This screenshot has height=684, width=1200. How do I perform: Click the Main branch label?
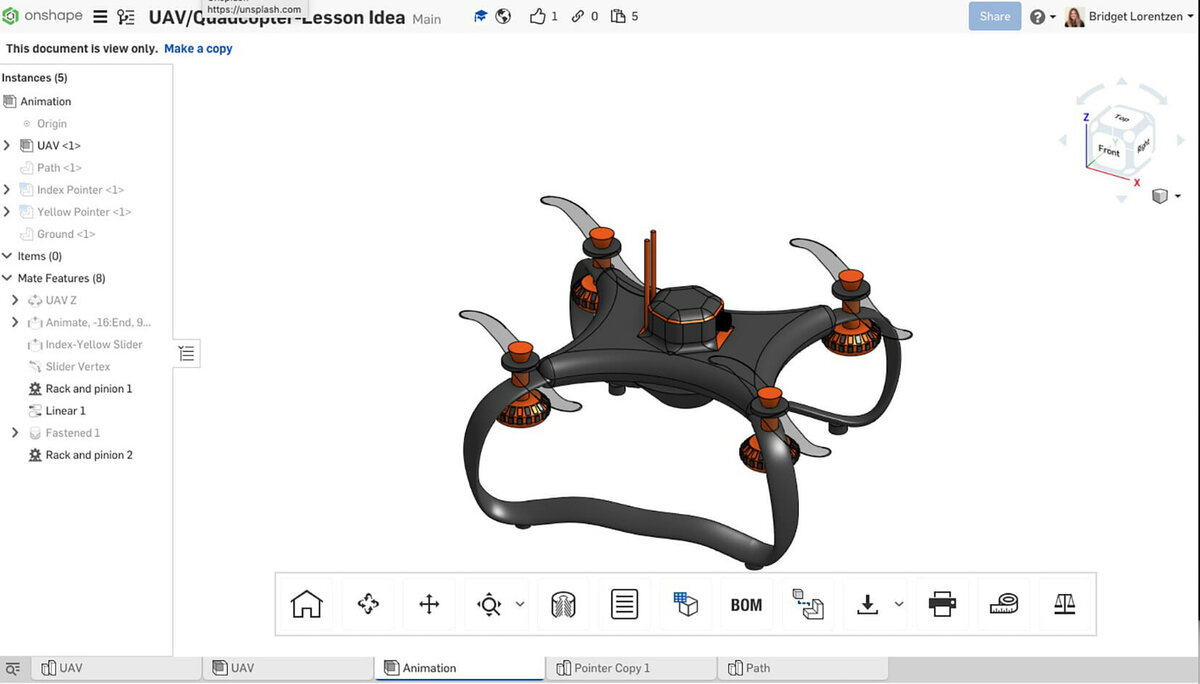coord(426,19)
